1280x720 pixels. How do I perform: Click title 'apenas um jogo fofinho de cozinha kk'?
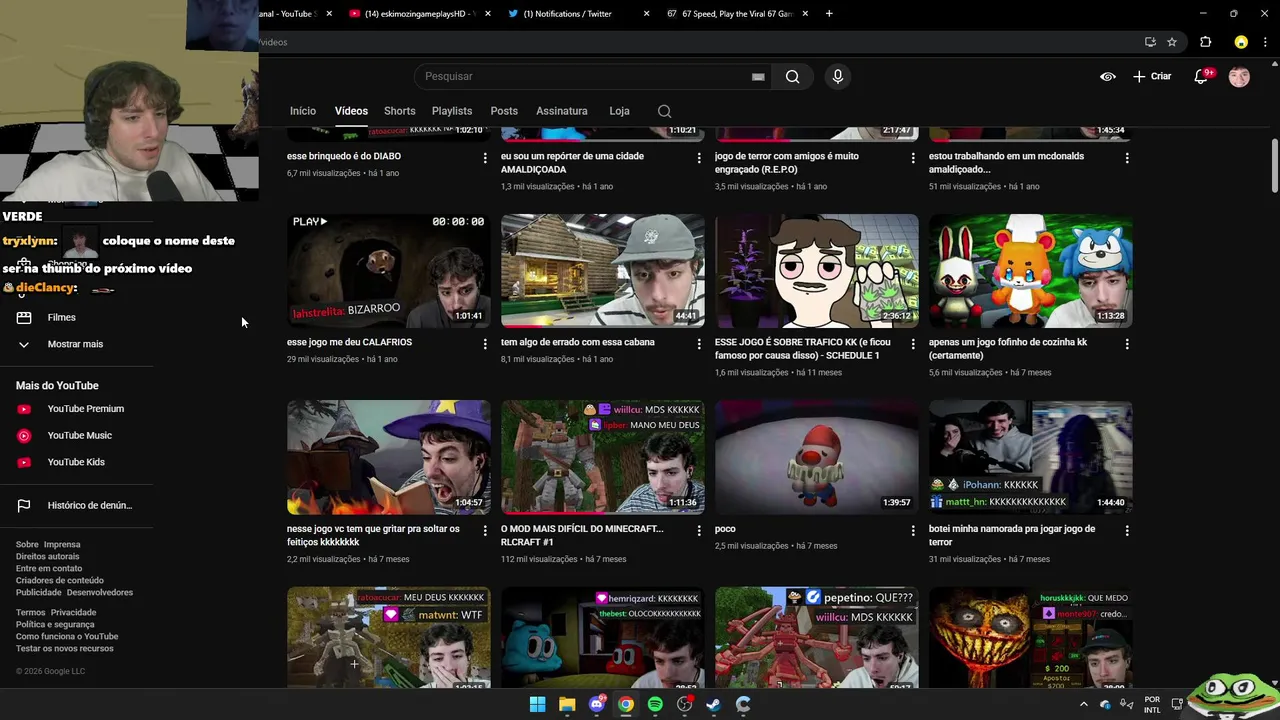coord(1008,348)
